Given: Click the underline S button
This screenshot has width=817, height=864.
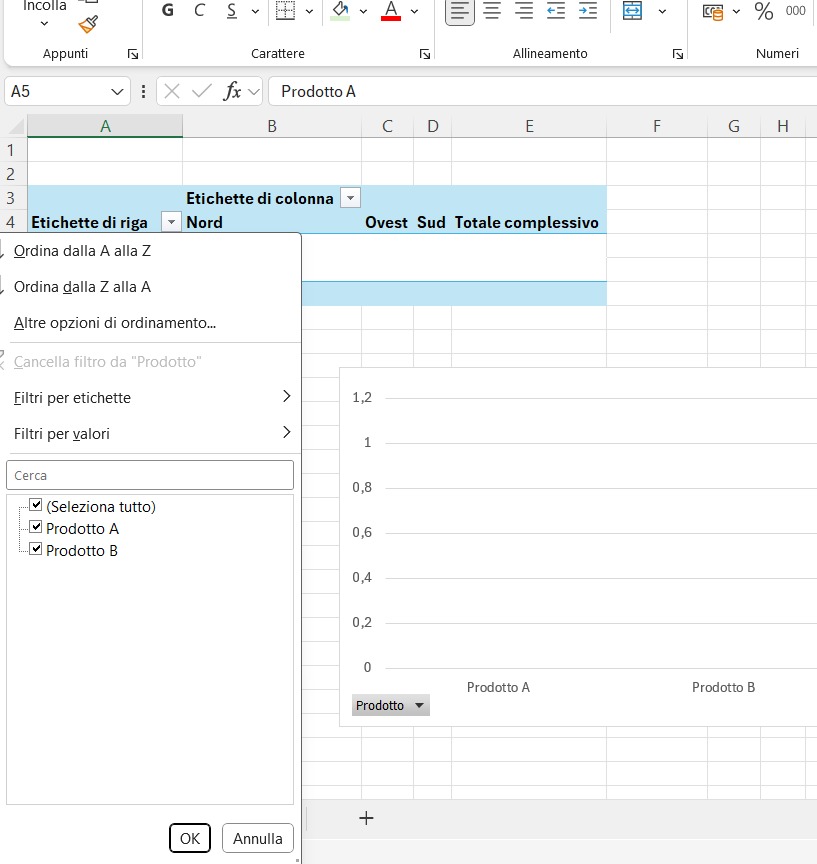Looking at the screenshot, I should coord(232,11).
